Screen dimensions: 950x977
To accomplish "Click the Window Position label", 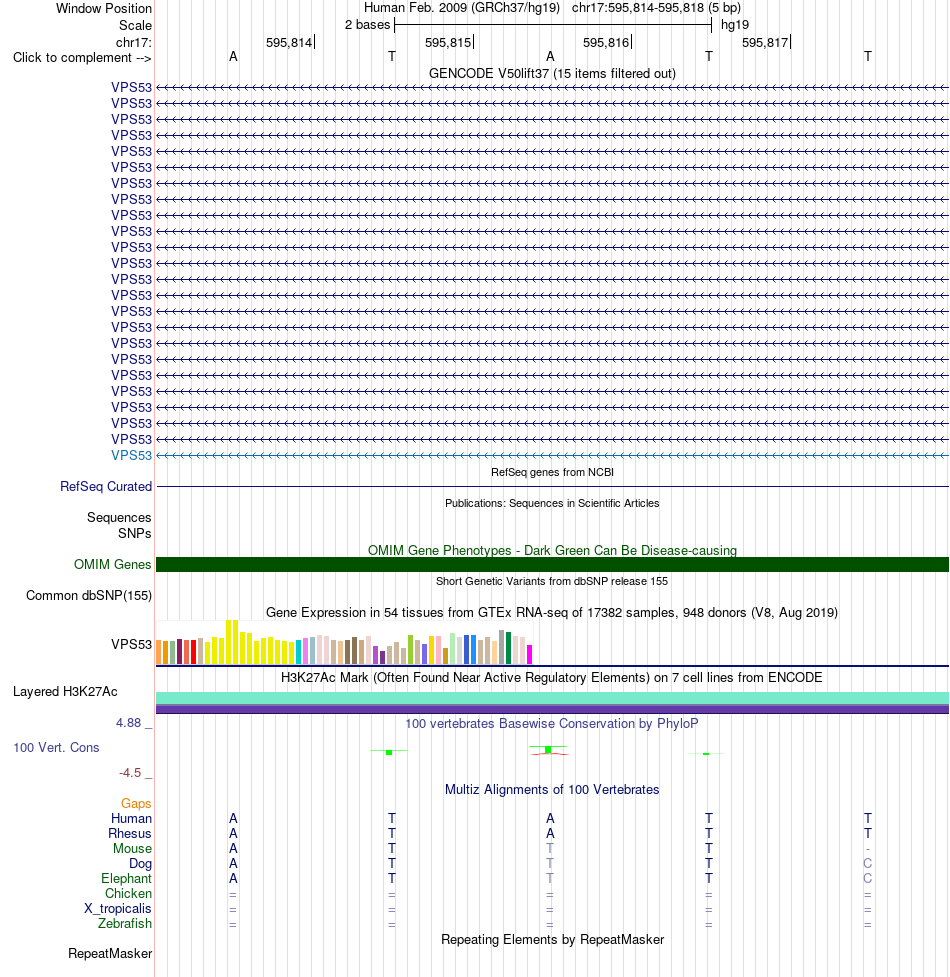I will pyautogui.click(x=103, y=9).
